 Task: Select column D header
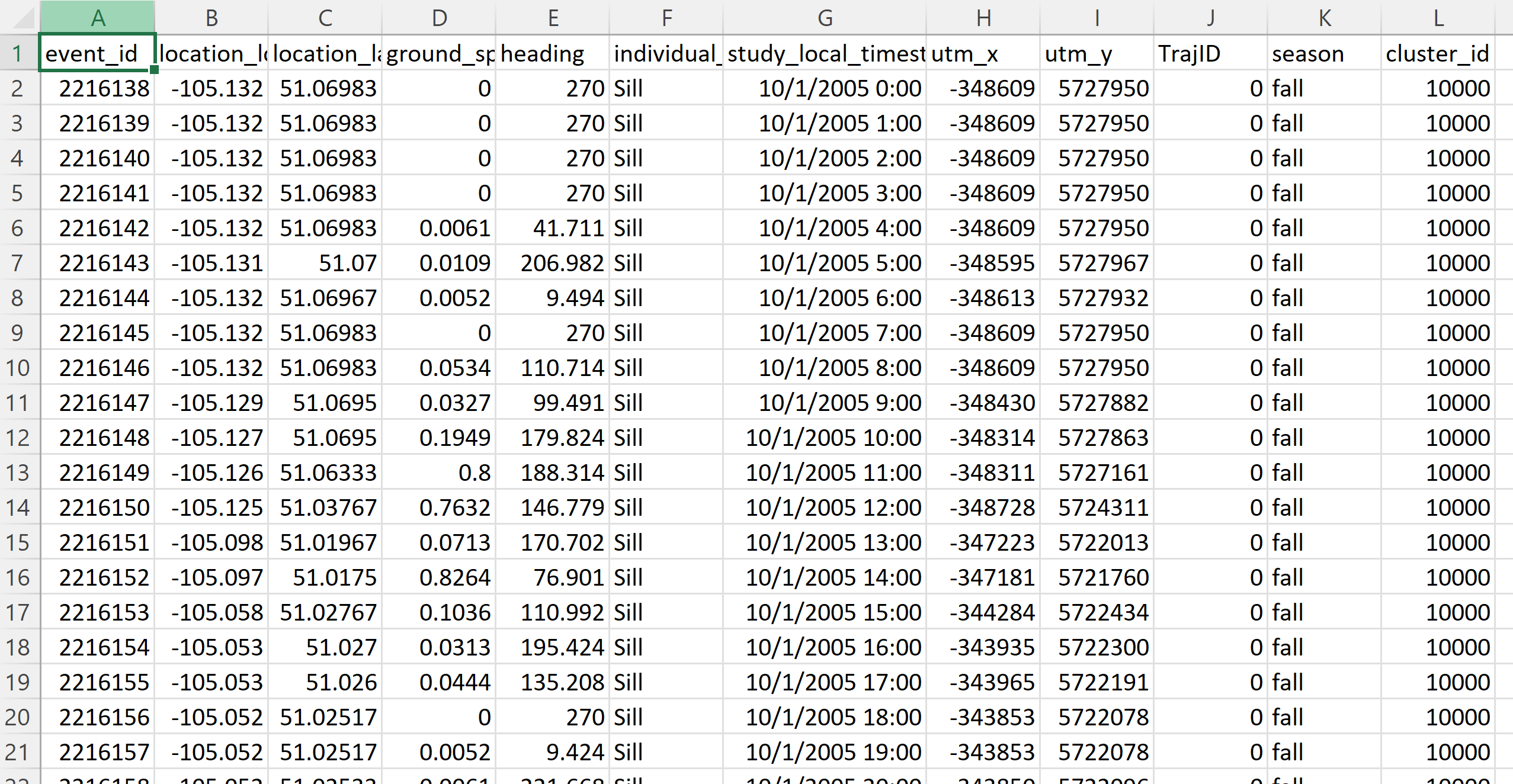click(x=439, y=18)
